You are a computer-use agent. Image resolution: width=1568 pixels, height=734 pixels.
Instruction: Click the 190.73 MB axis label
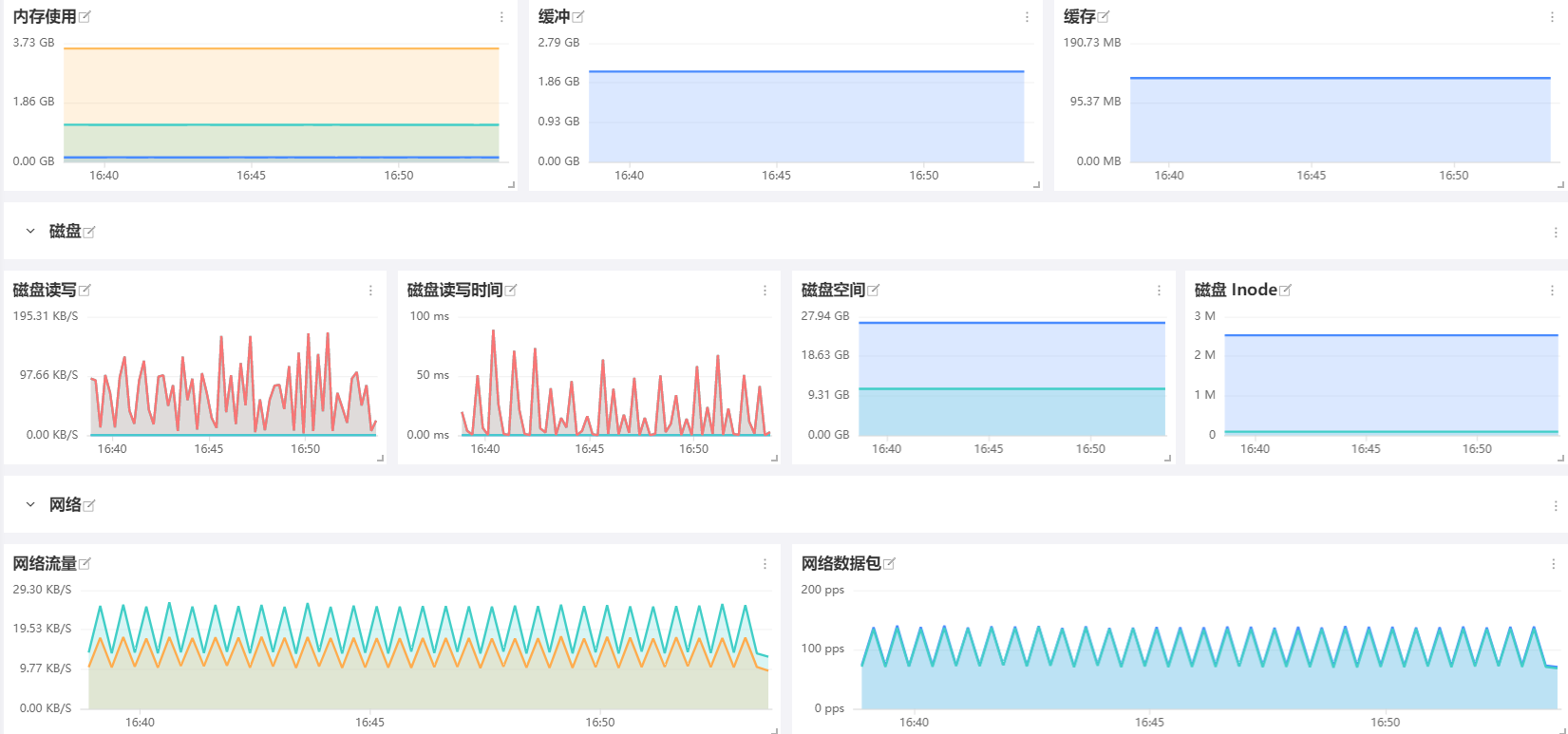click(x=1092, y=43)
